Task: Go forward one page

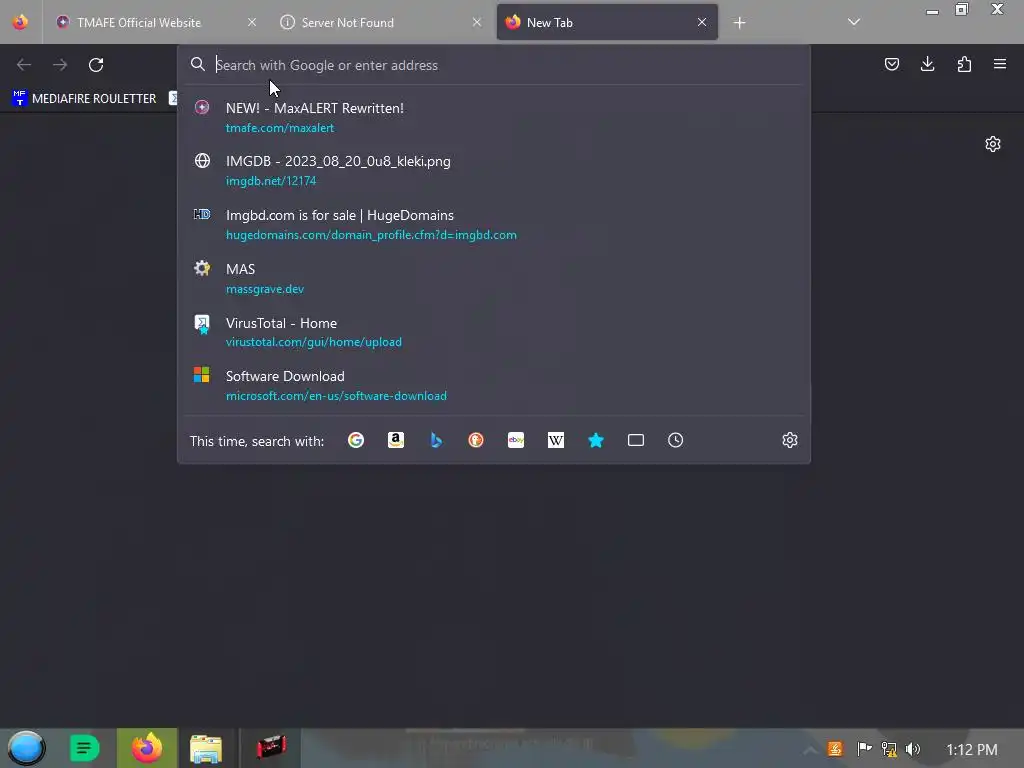Action: click(60, 65)
